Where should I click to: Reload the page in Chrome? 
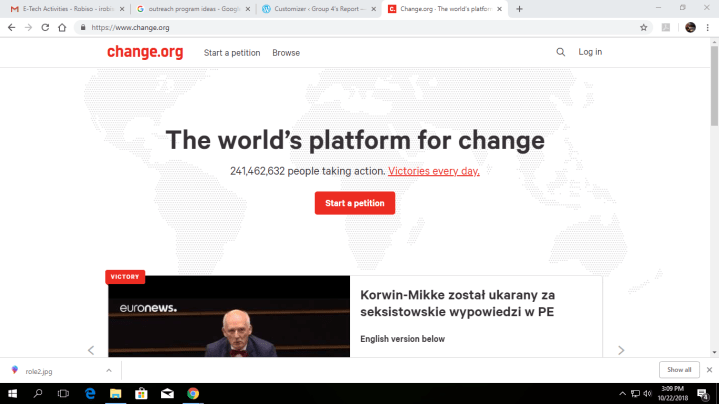[45, 28]
